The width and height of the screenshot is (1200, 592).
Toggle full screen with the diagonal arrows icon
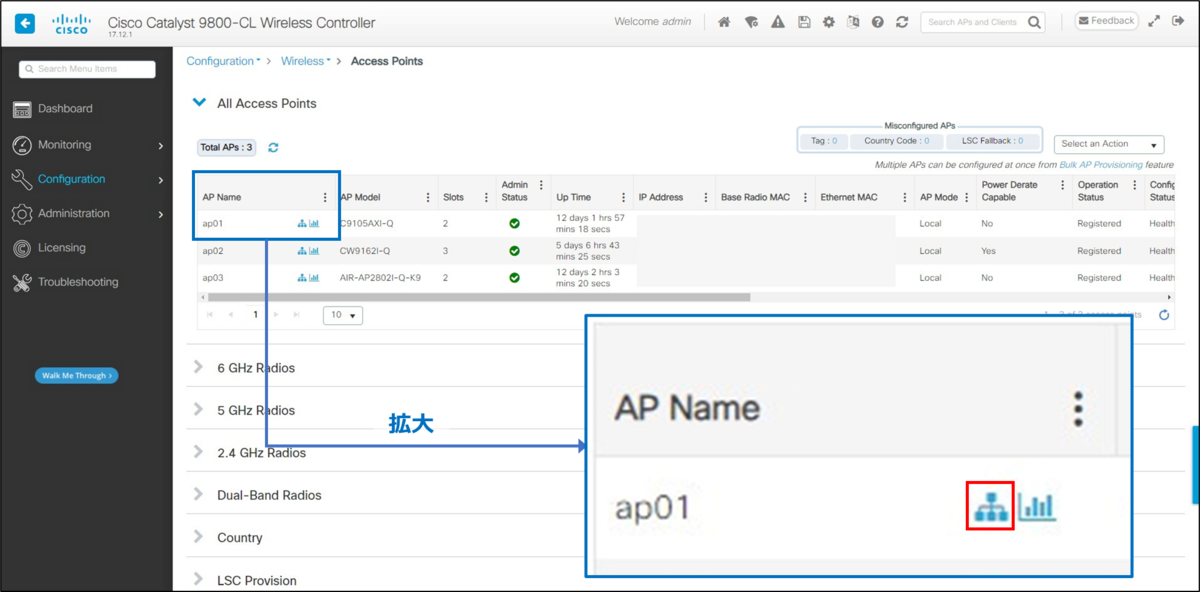1154,21
